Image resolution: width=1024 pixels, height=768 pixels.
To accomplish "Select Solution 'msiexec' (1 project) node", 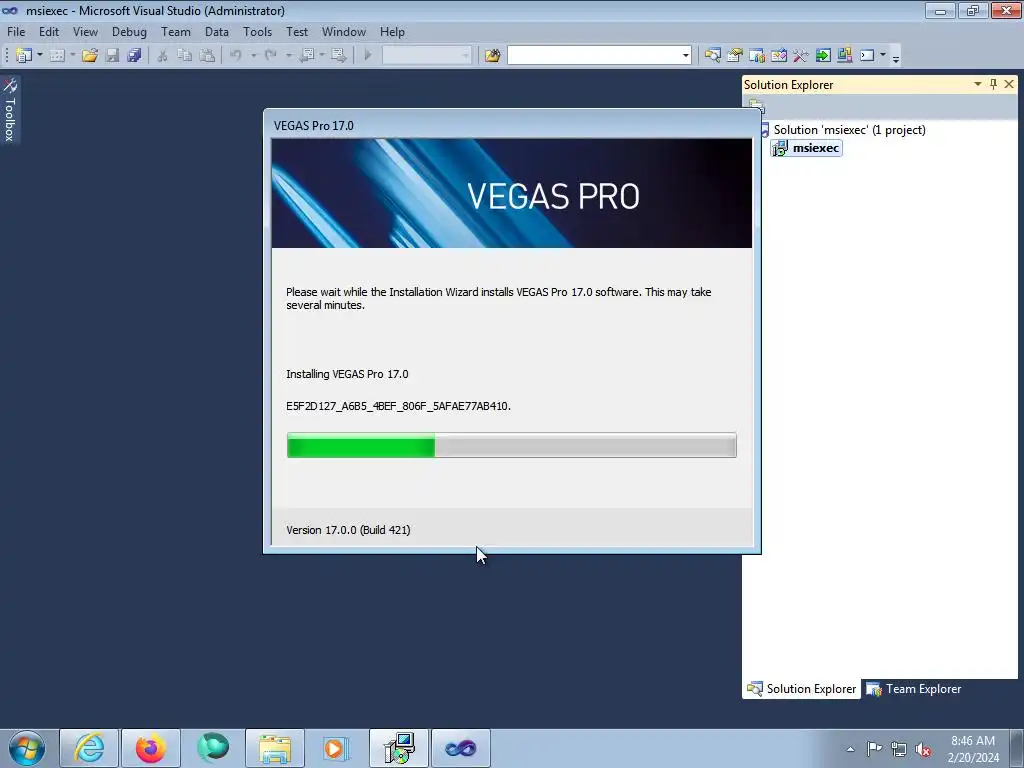I will (850, 129).
